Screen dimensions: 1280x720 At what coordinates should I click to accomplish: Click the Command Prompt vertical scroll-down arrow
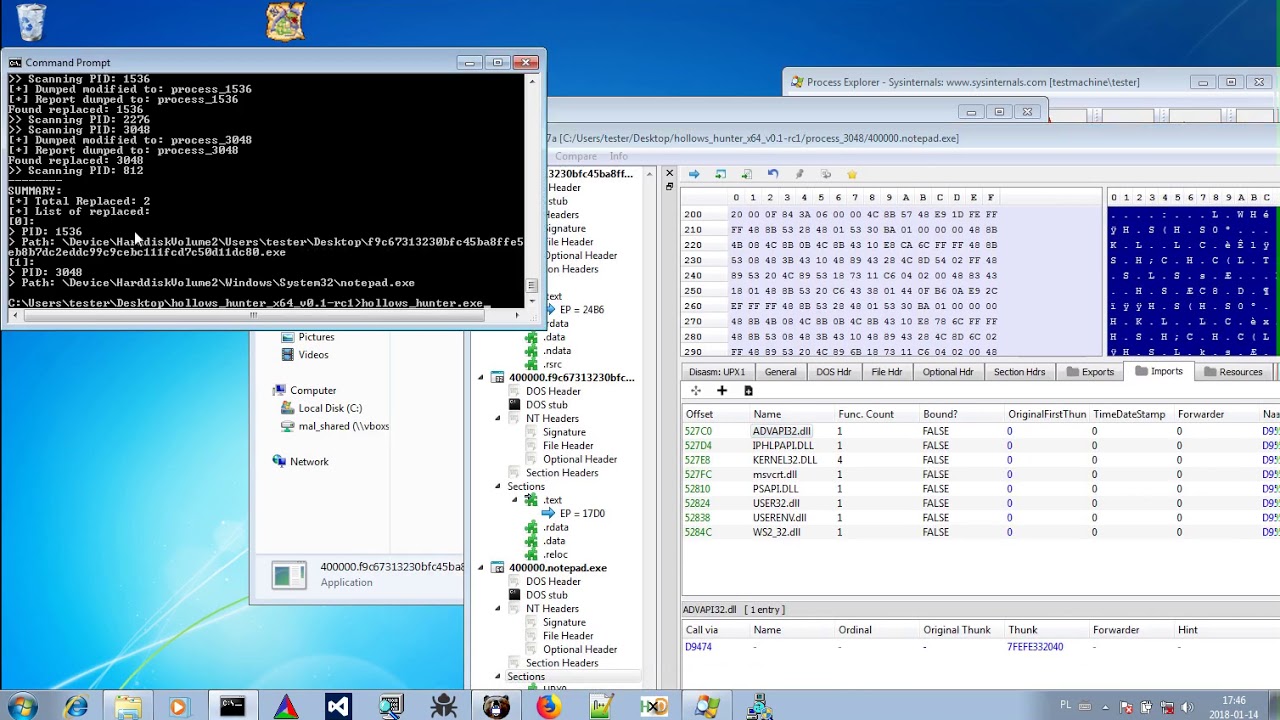tap(532, 299)
